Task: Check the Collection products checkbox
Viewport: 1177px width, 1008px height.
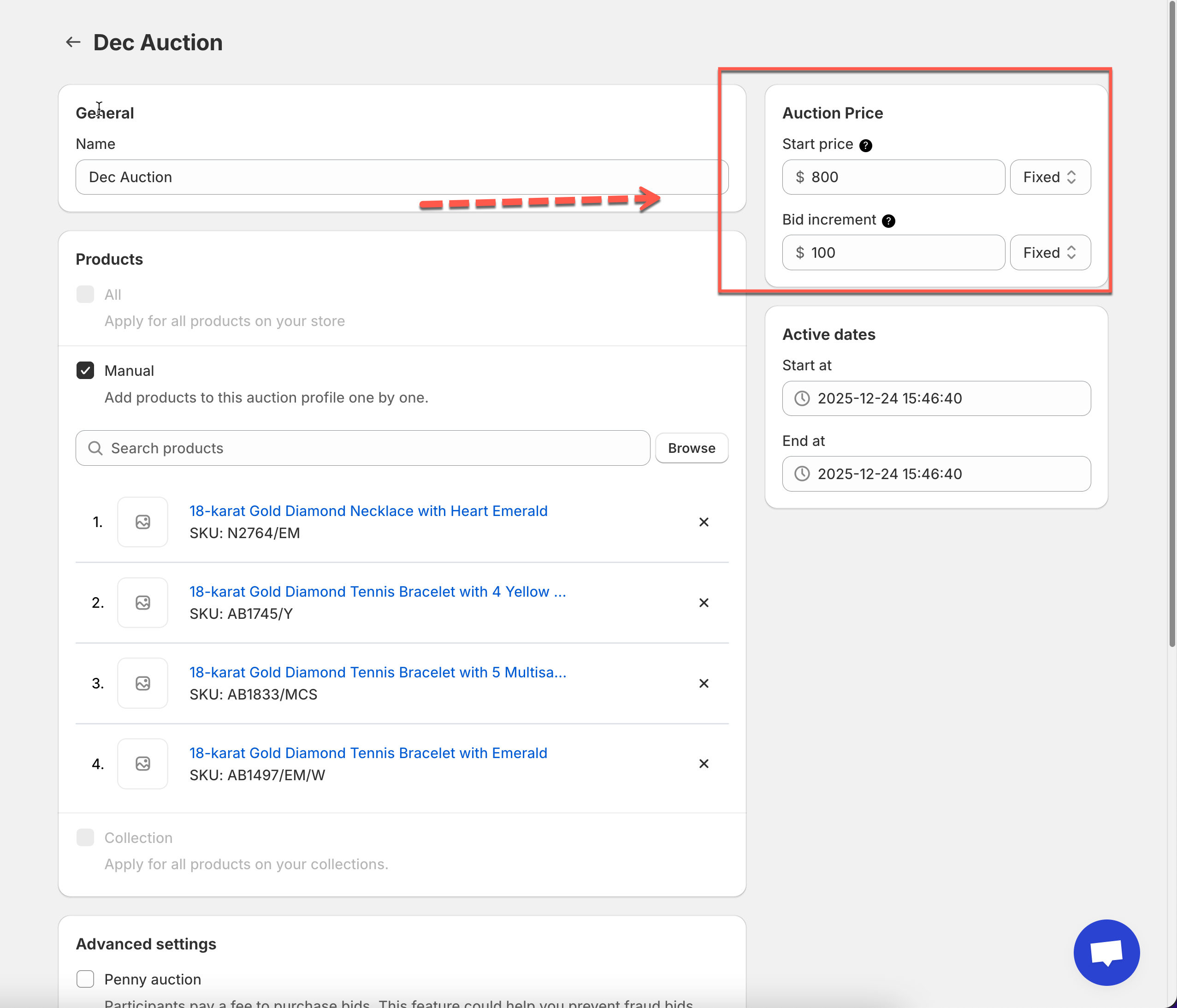Action: point(85,837)
